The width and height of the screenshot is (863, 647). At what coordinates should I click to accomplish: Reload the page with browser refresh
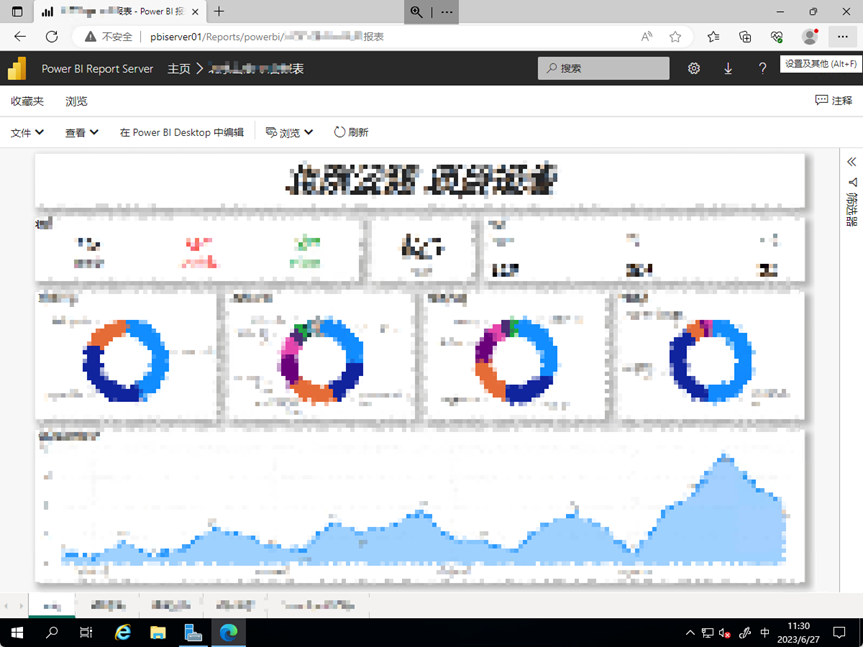click(52, 36)
